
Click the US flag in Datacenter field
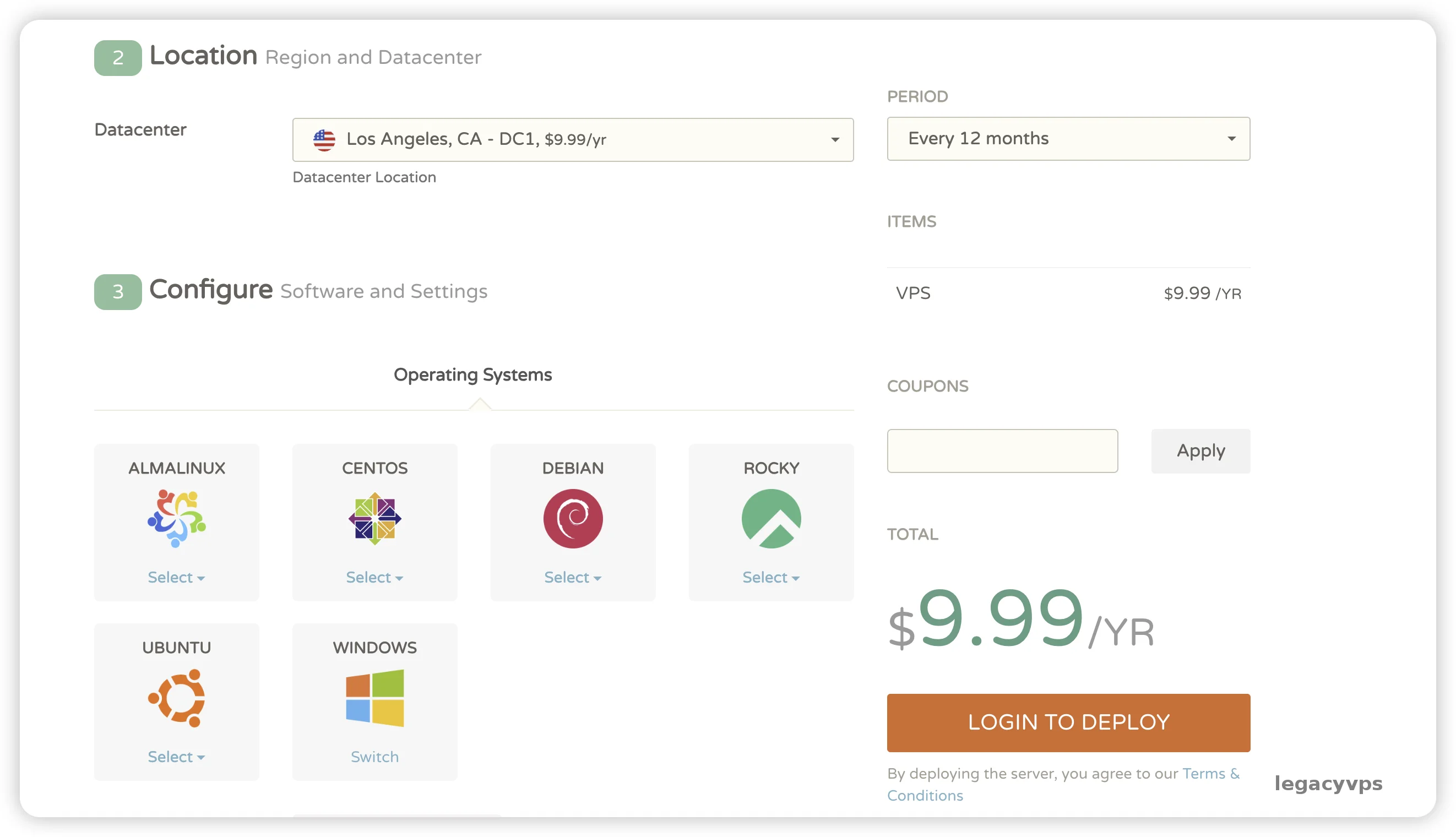pos(324,140)
